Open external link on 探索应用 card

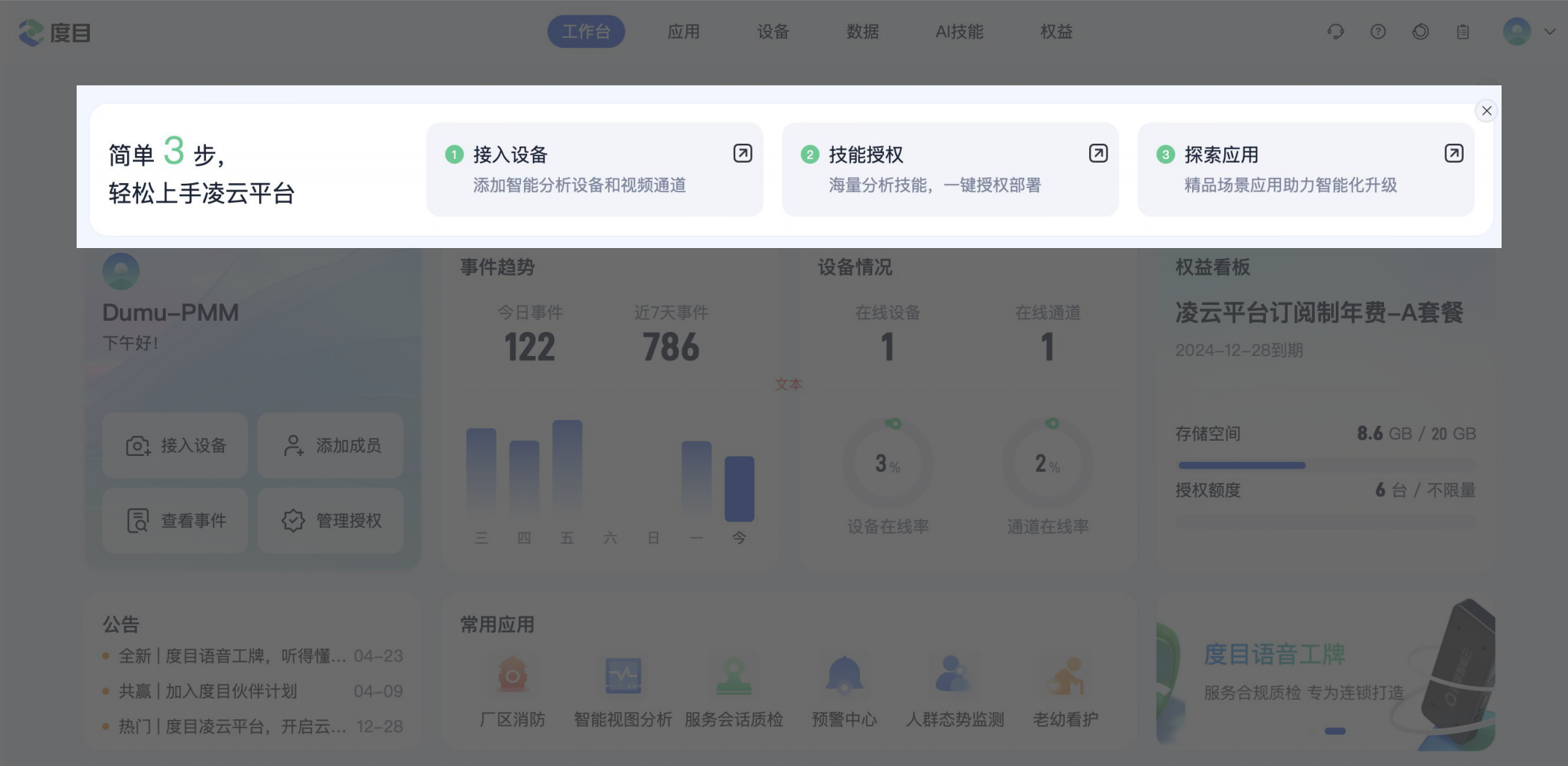tap(1453, 153)
